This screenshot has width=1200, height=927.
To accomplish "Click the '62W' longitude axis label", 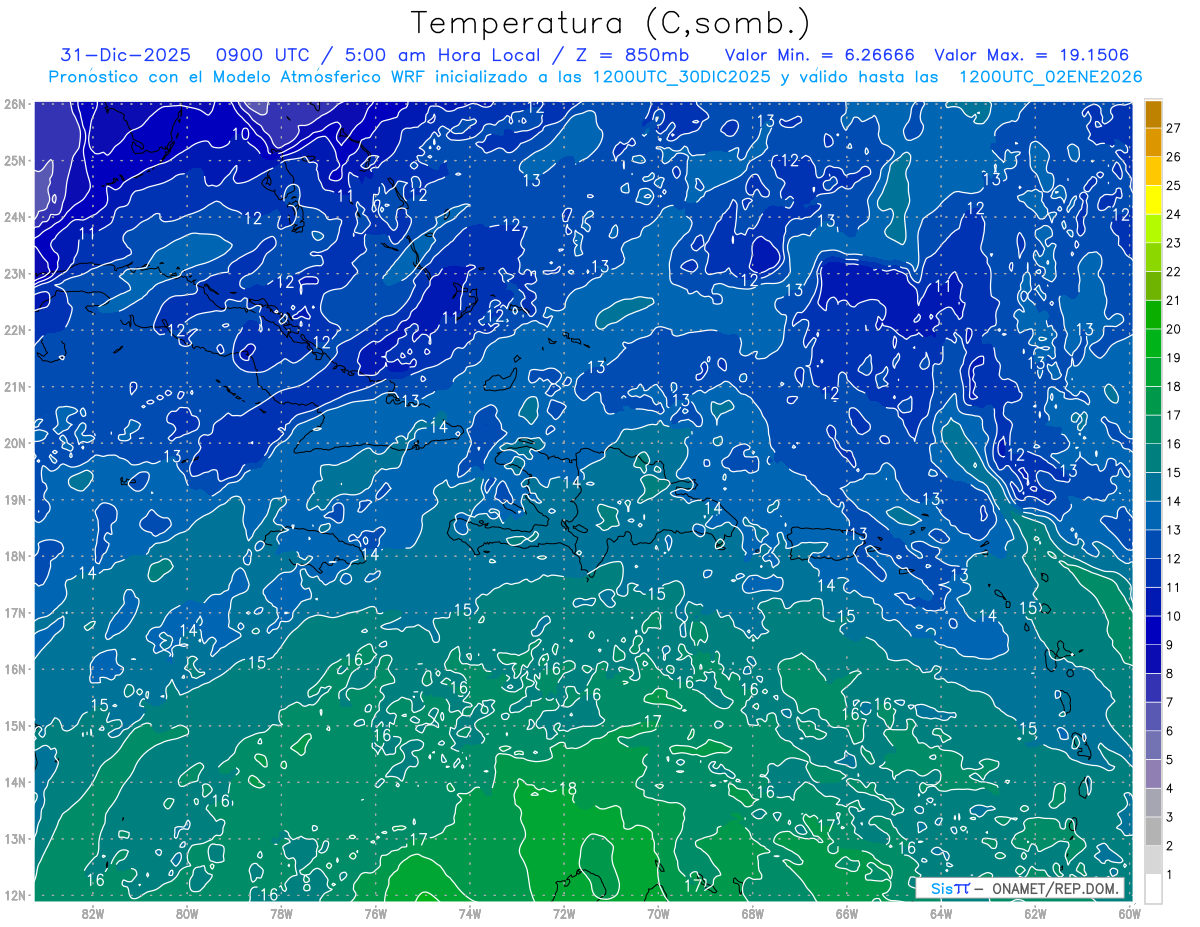I will click(1035, 912).
